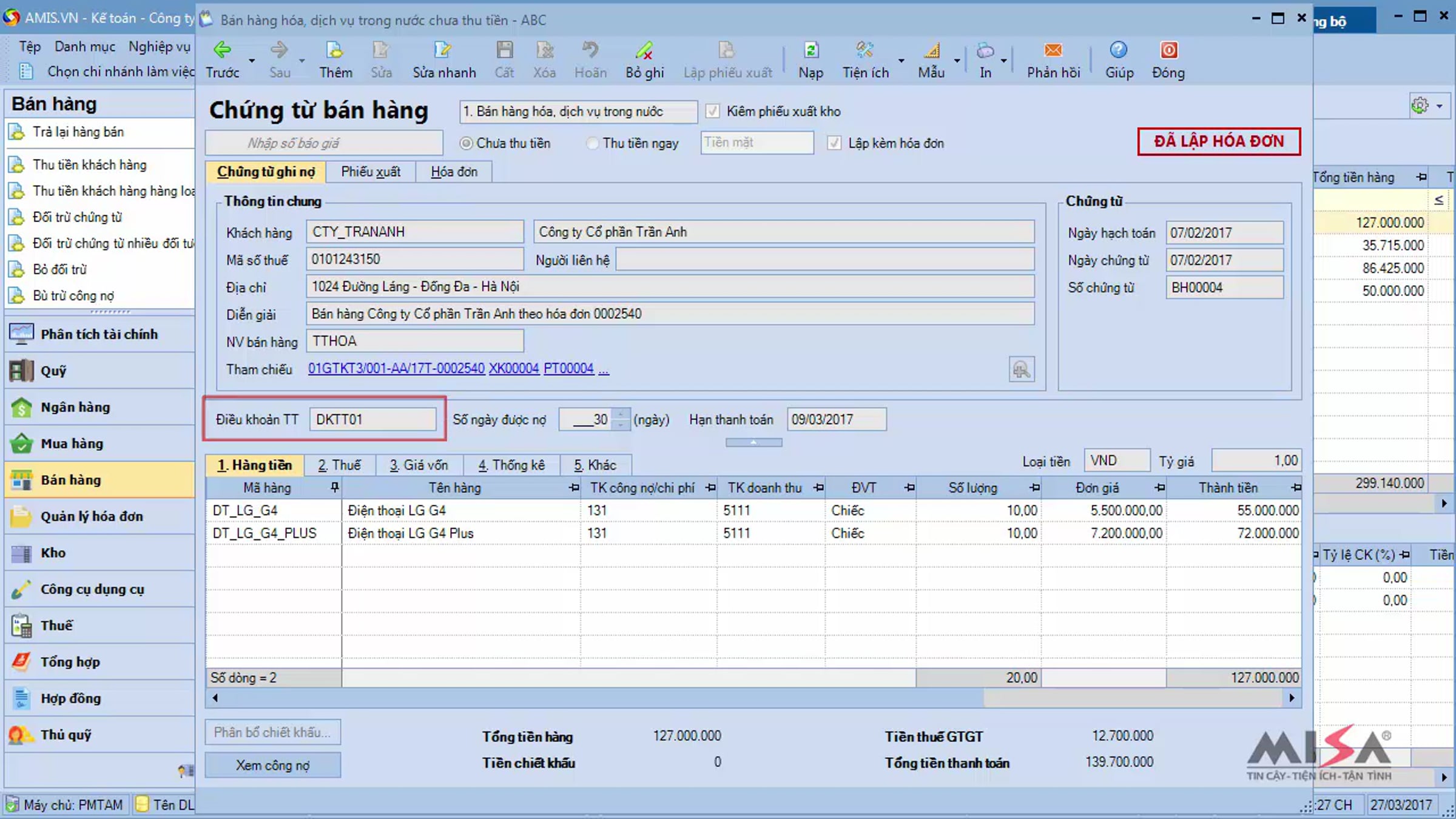This screenshot has height=819, width=1456.
Task: Expand dropdown arrow next to Trước
Action: tap(252, 61)
